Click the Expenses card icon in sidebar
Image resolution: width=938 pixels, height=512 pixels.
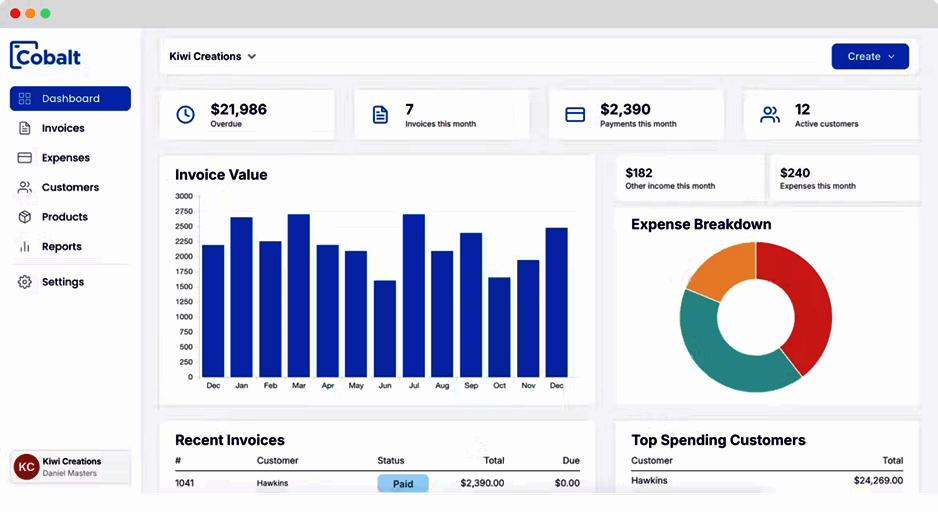25,158
